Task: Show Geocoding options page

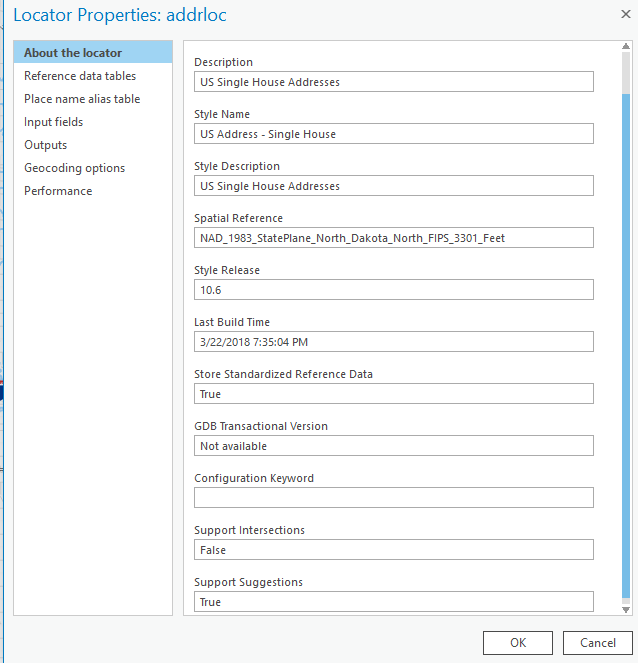Action: (x=75, y=168)
